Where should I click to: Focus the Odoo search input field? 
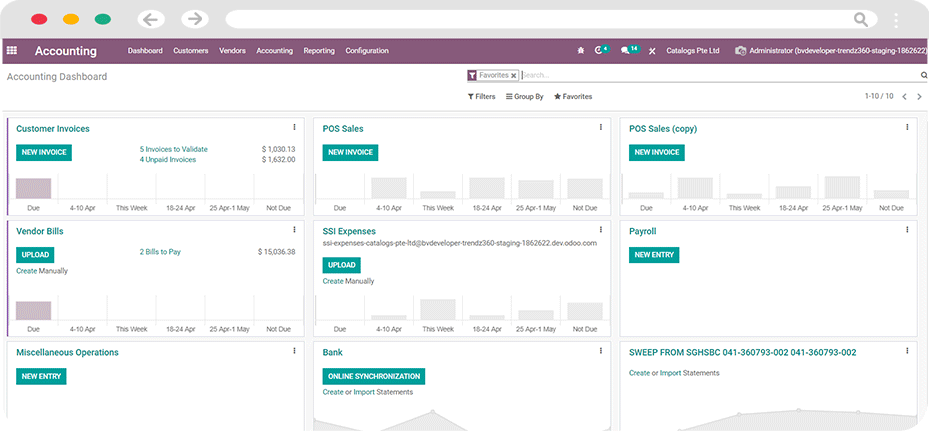[719, 75]
